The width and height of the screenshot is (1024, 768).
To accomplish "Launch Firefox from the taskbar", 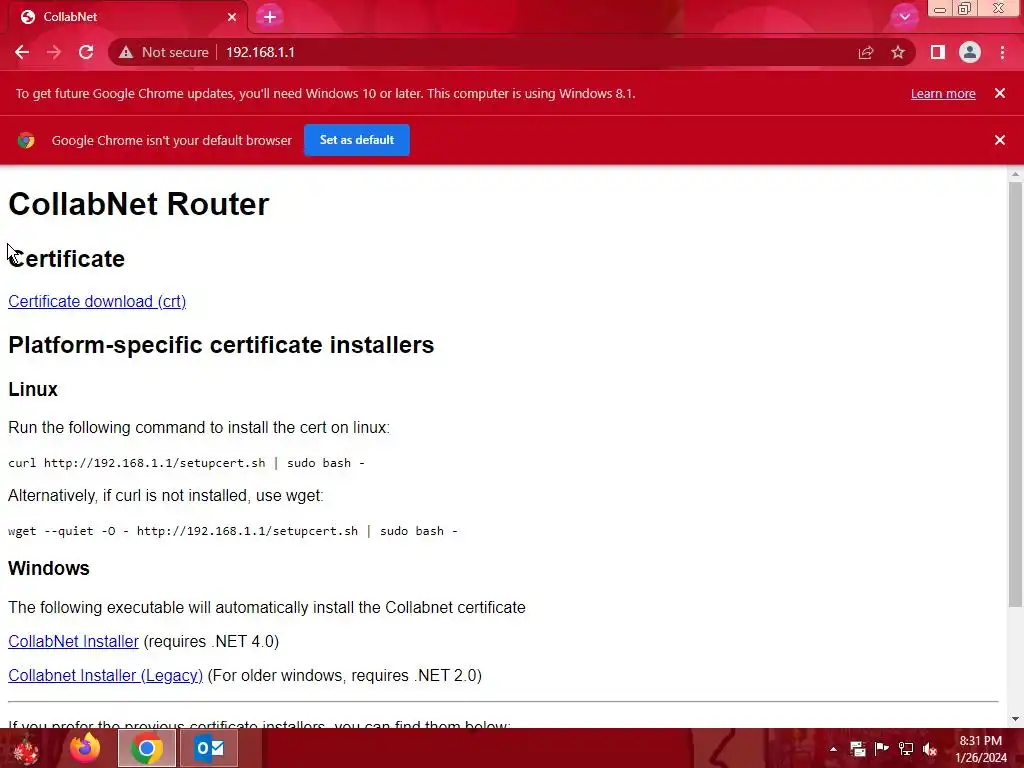I will pyautogui.click(x=85, y=748).
